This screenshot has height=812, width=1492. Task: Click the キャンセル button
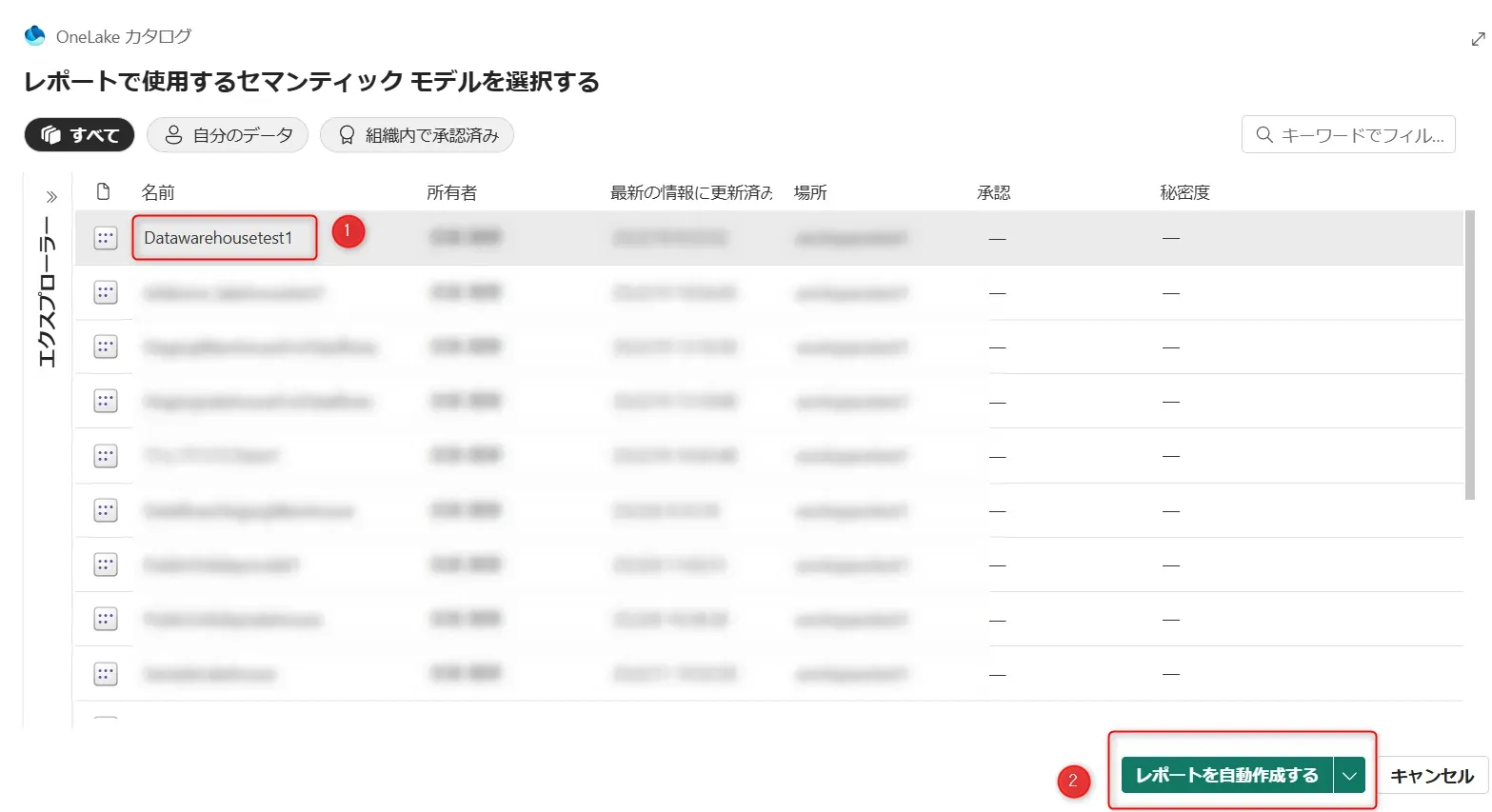coord(1432,775)
